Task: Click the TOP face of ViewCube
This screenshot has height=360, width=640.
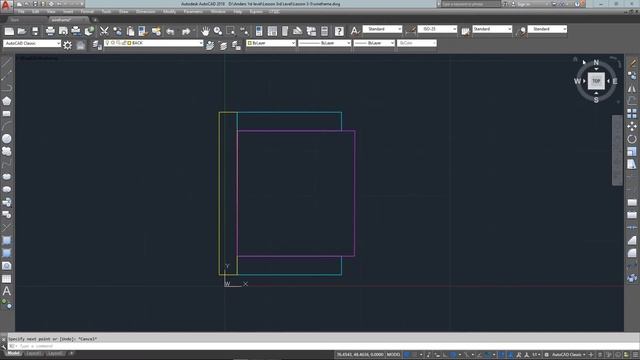Action: (x=596, y=81)
